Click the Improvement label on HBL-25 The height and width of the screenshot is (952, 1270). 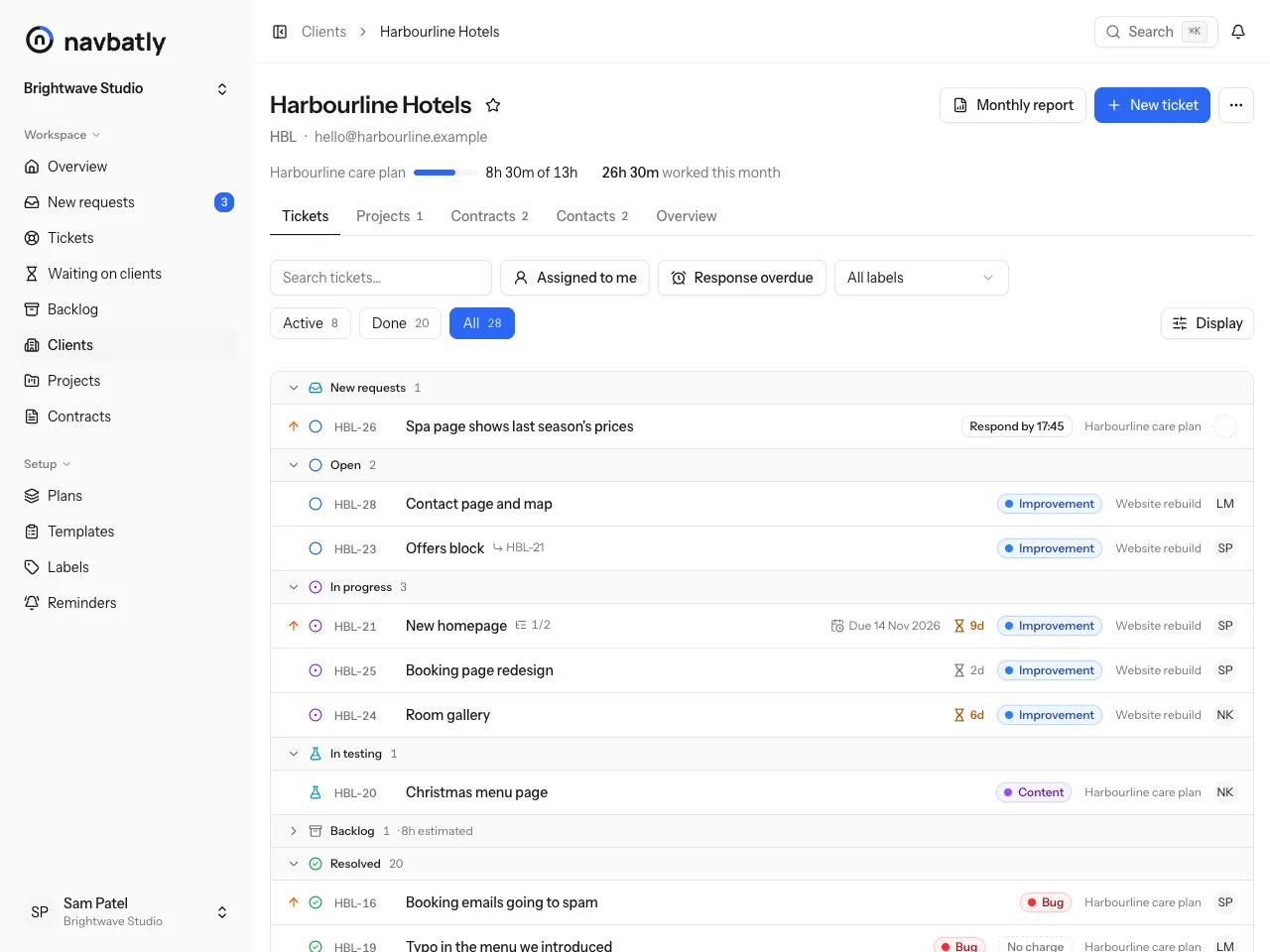tap(1050, 670)
